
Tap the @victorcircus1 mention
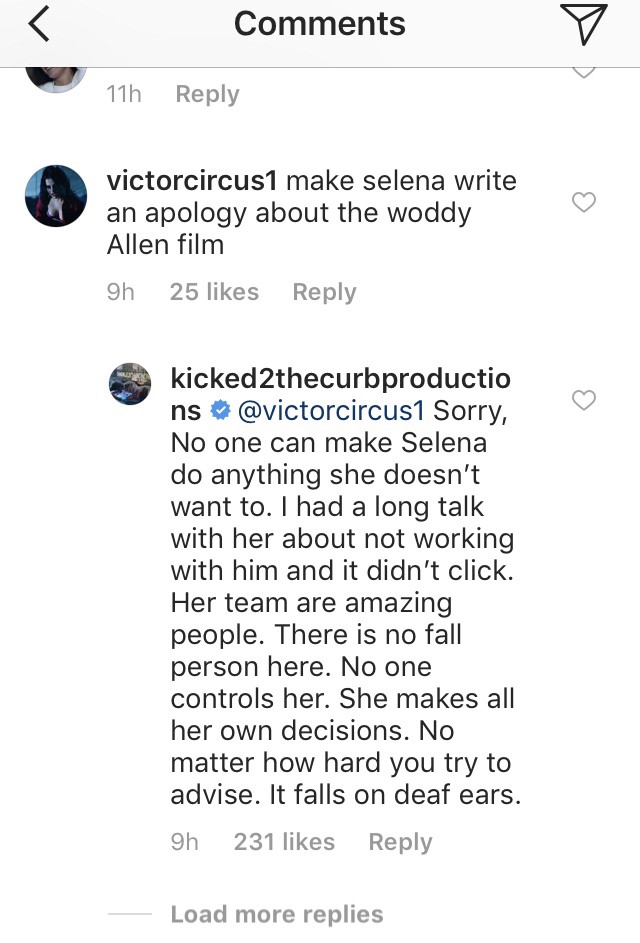click(330, 410)
